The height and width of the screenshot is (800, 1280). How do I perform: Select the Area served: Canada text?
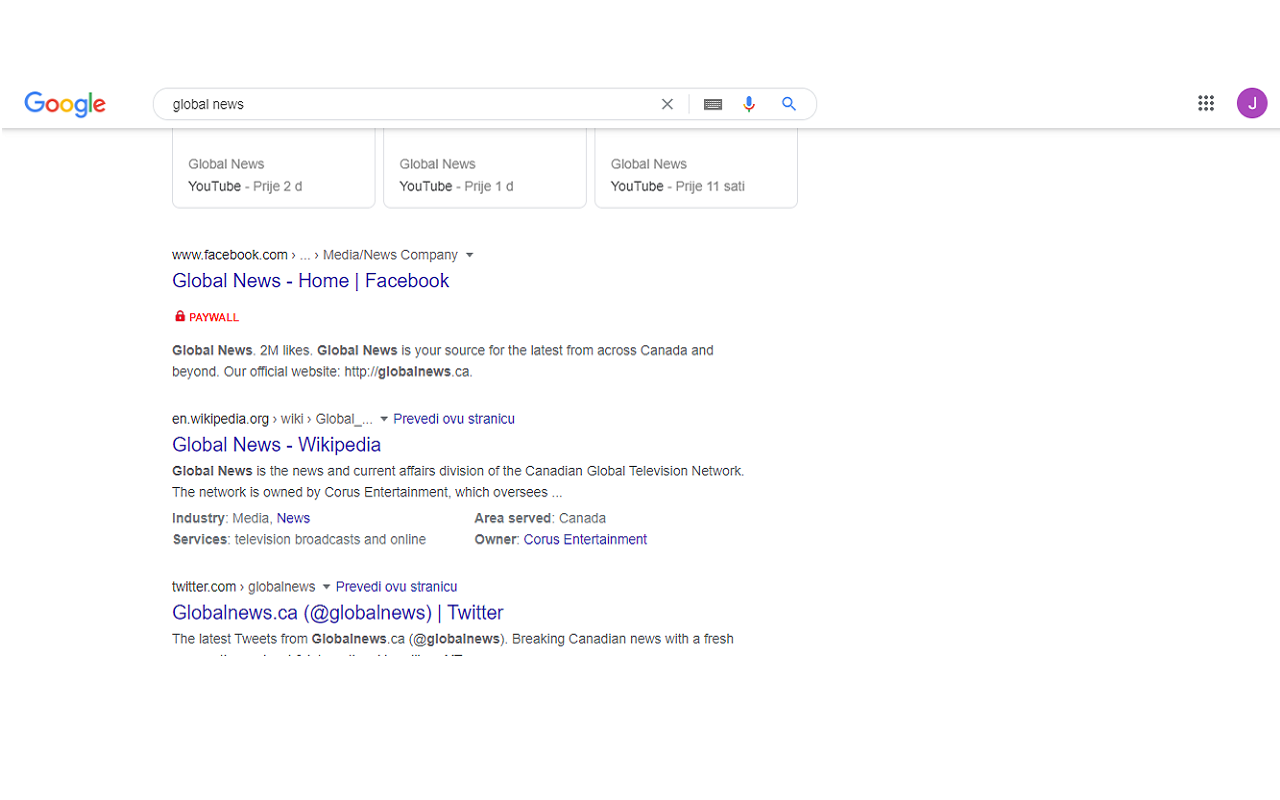(x=540, y=518)
